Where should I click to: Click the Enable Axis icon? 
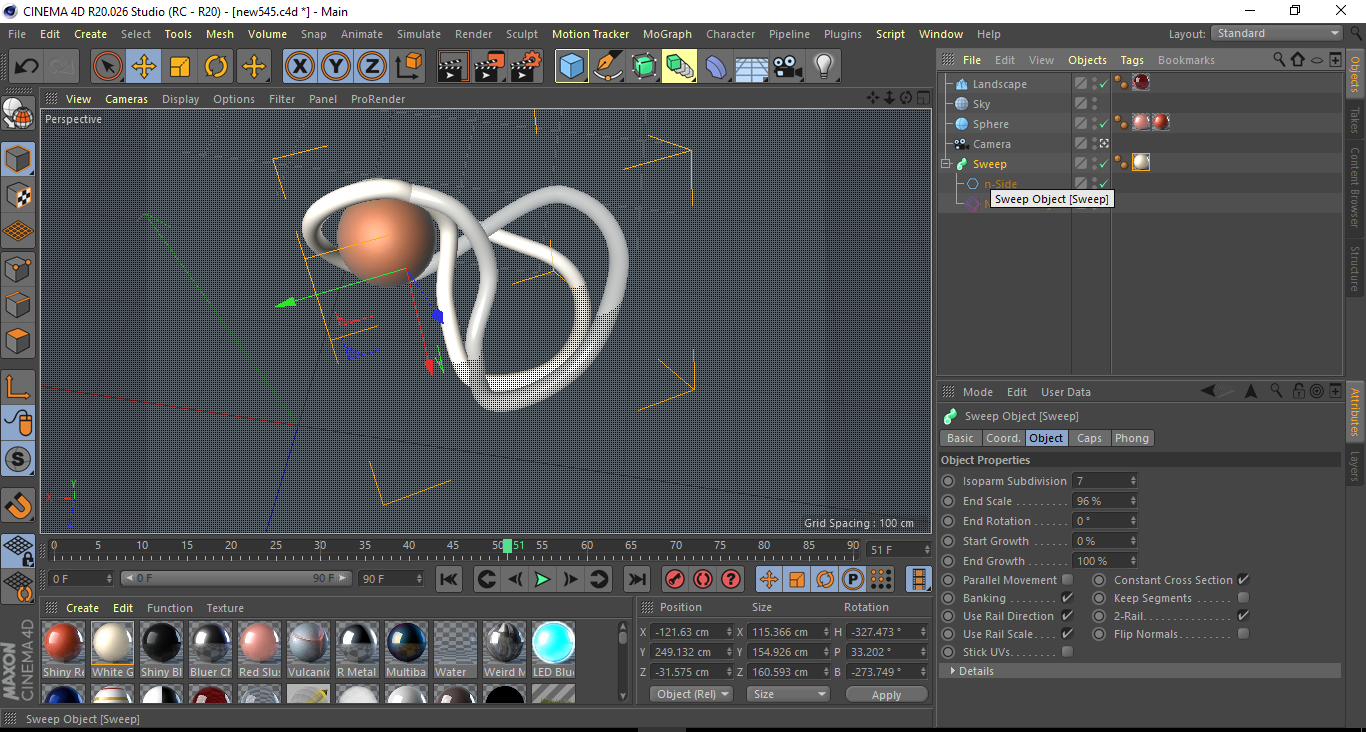[x=18, y=387]
